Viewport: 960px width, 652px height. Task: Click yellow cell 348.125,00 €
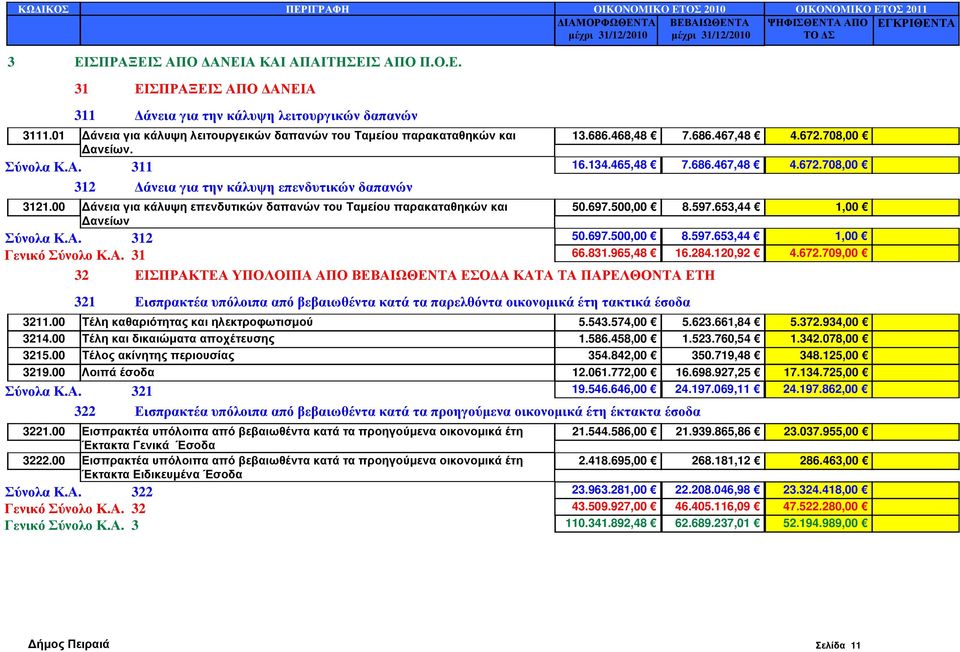[819, 356]
